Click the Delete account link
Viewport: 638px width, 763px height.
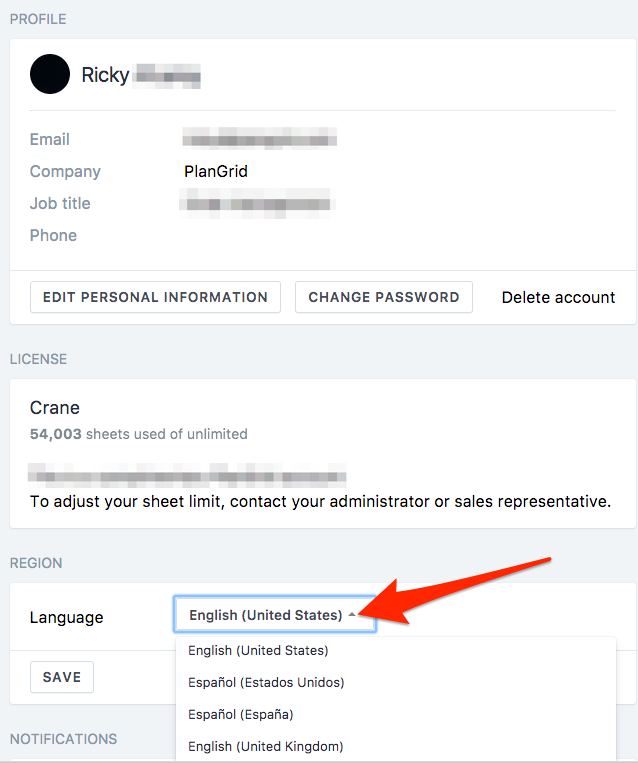[558, 297]
